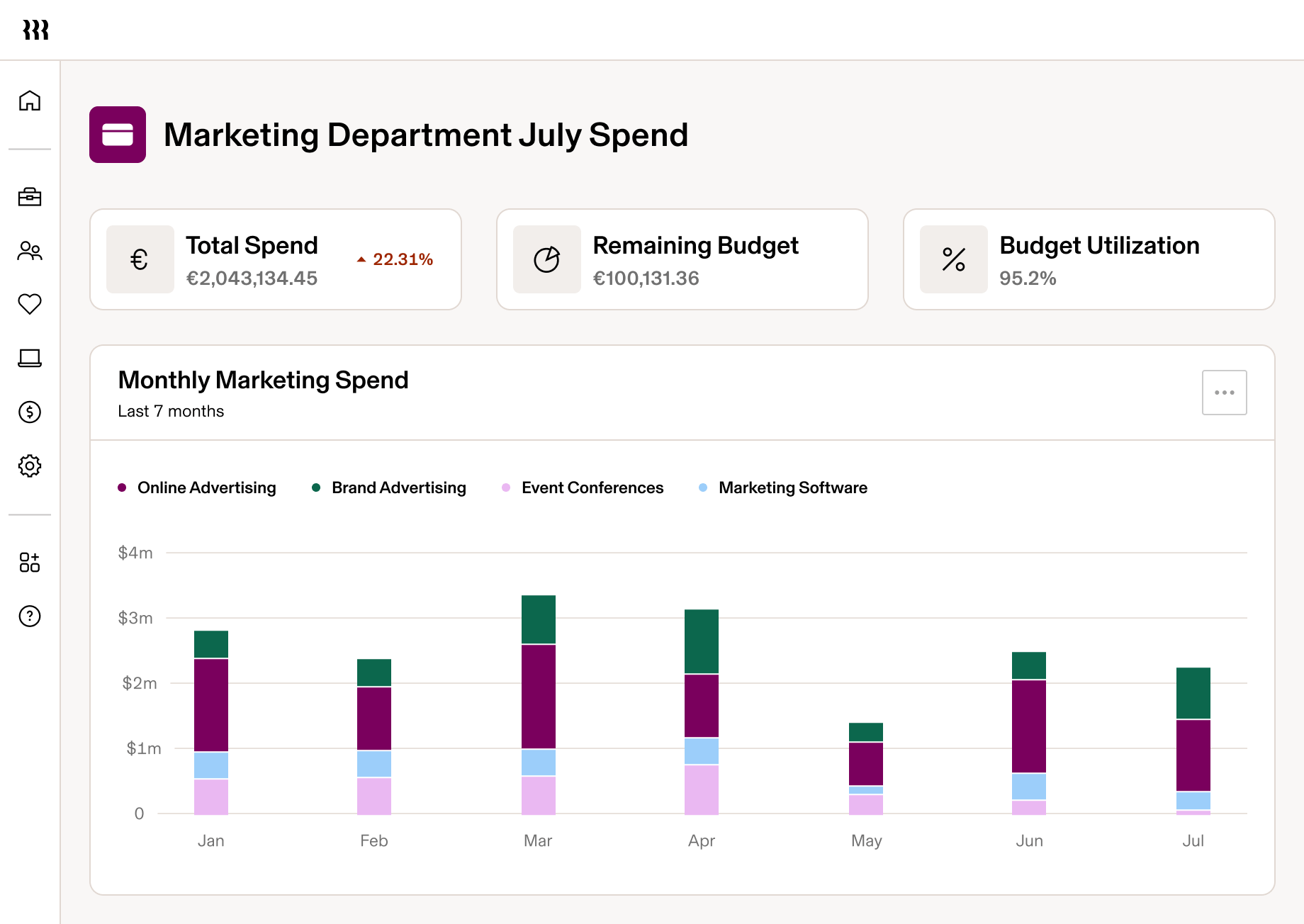This screenshot has width=1304, height=924.
Task: Select the Spend dollar icon in sidebar
Action: coord(29,412)
